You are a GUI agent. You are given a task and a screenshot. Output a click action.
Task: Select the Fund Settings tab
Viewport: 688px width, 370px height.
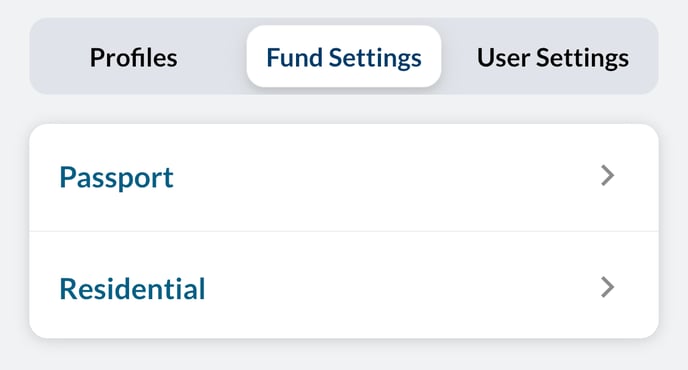click(344, 56)
